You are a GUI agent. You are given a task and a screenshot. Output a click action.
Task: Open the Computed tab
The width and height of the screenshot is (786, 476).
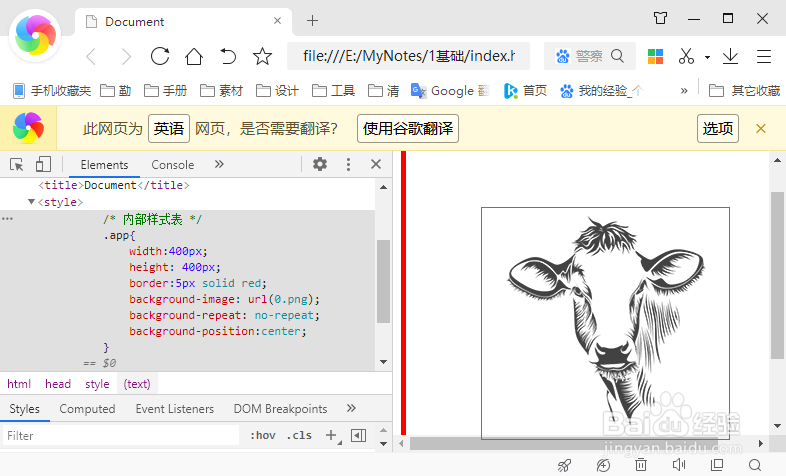pos(87,409)
